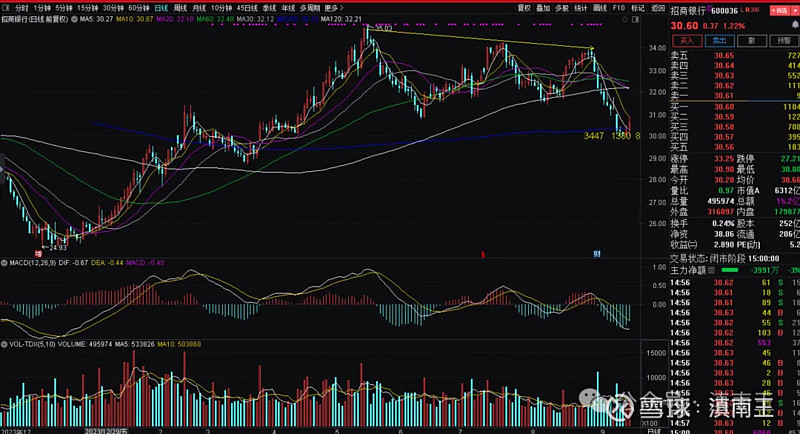
Task: Click the 最高 value 30.90
Action: point(724,169)
